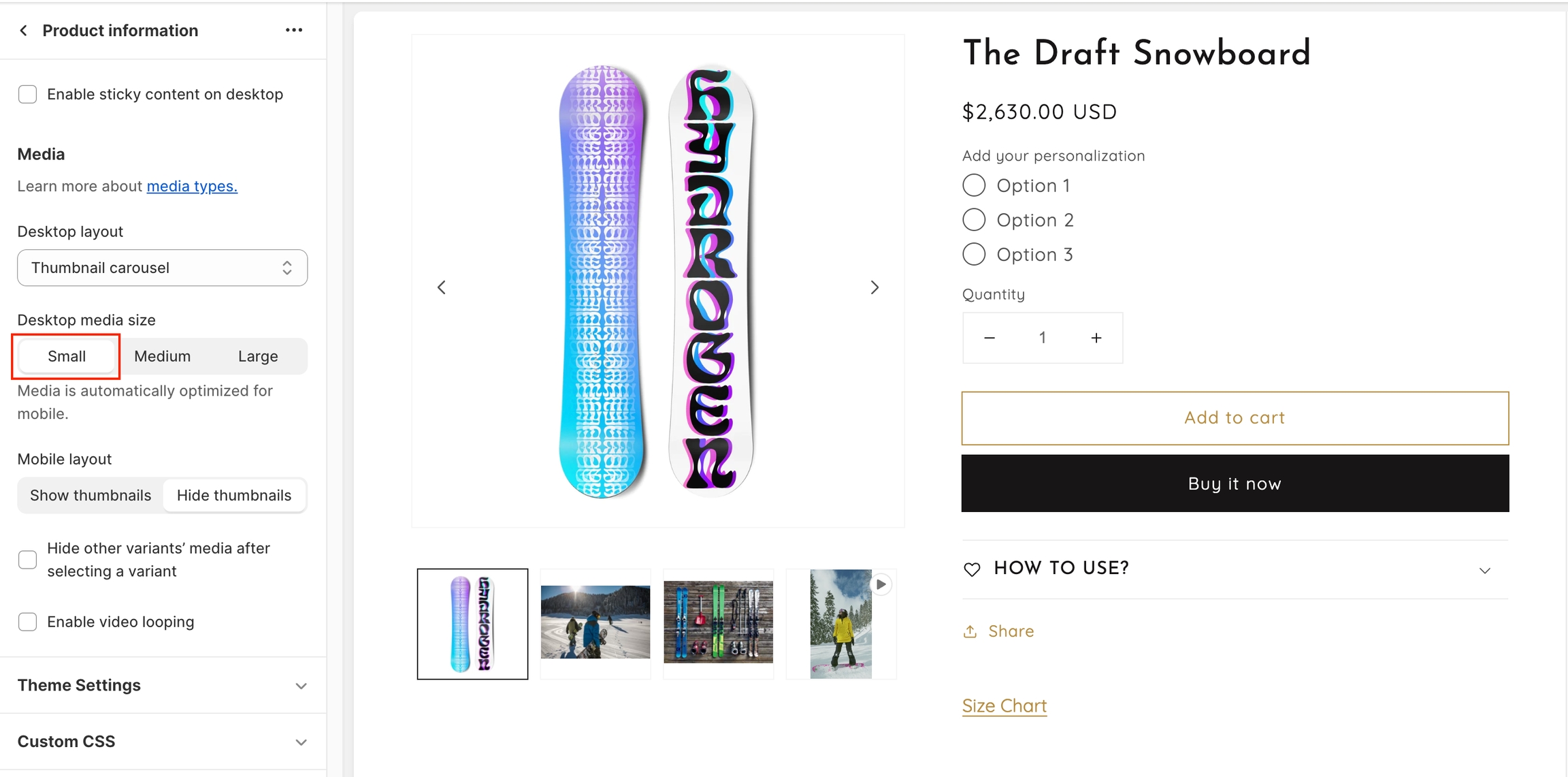Click the Share upload icon
Viewport: 1568px width, 777px height.
point(970,632)
